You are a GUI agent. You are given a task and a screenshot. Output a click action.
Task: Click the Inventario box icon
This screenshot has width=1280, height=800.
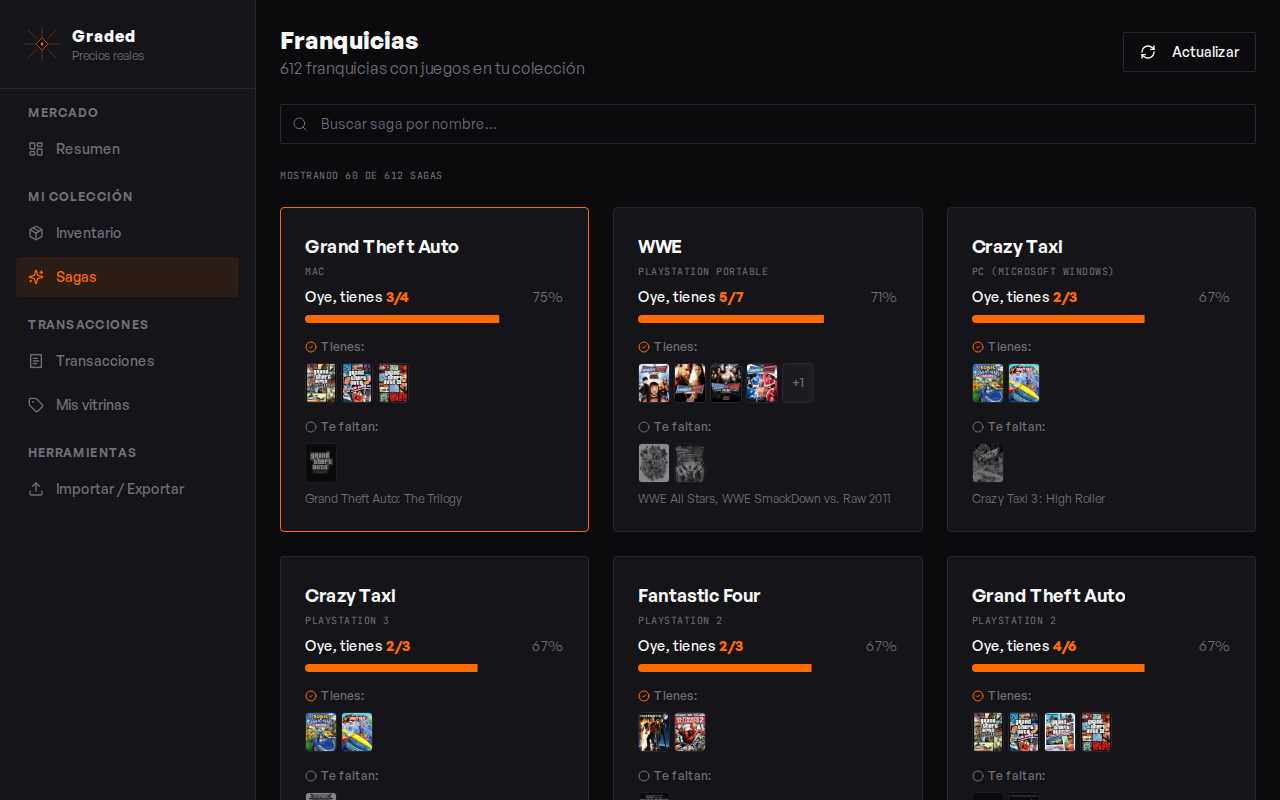pos(36,233)
